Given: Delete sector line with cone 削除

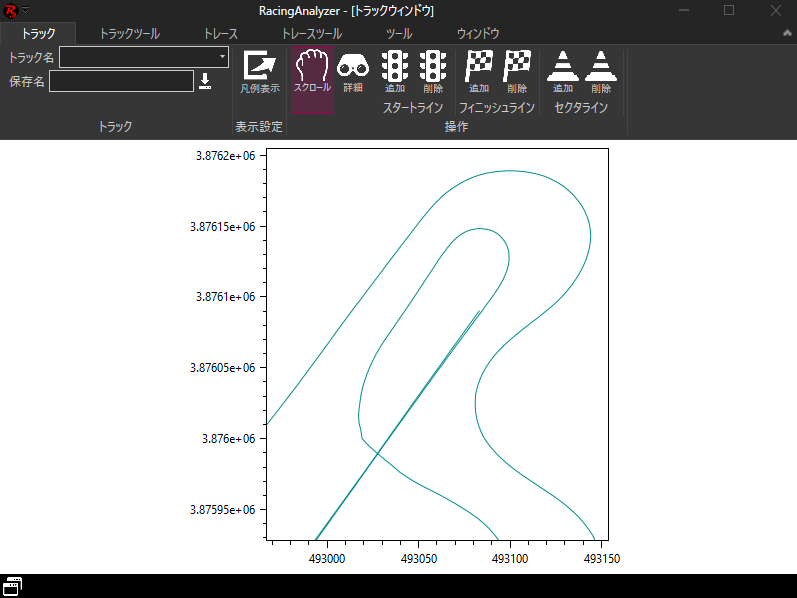Looking at the screenshot, I should coord(601,72).
